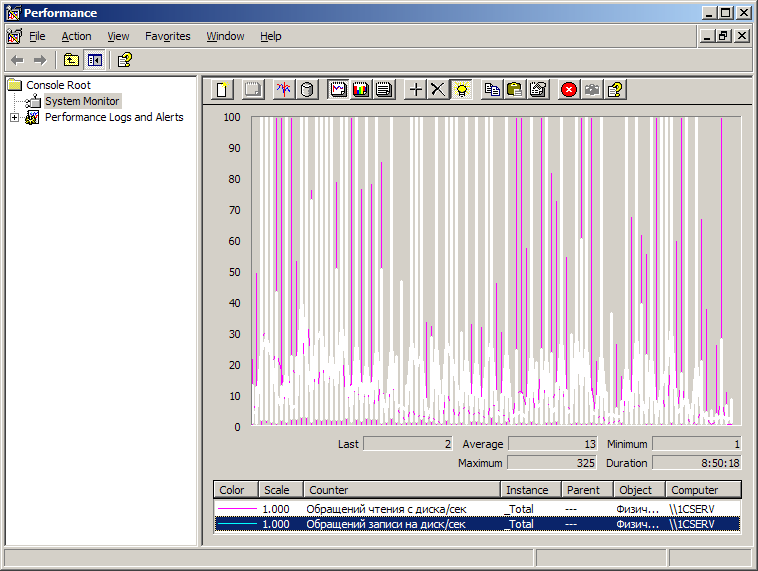Image resolution: width=758 pixels, height=571 pixels.
Task: Add a counter with plus icon
Action: click(x=416, y=90)
